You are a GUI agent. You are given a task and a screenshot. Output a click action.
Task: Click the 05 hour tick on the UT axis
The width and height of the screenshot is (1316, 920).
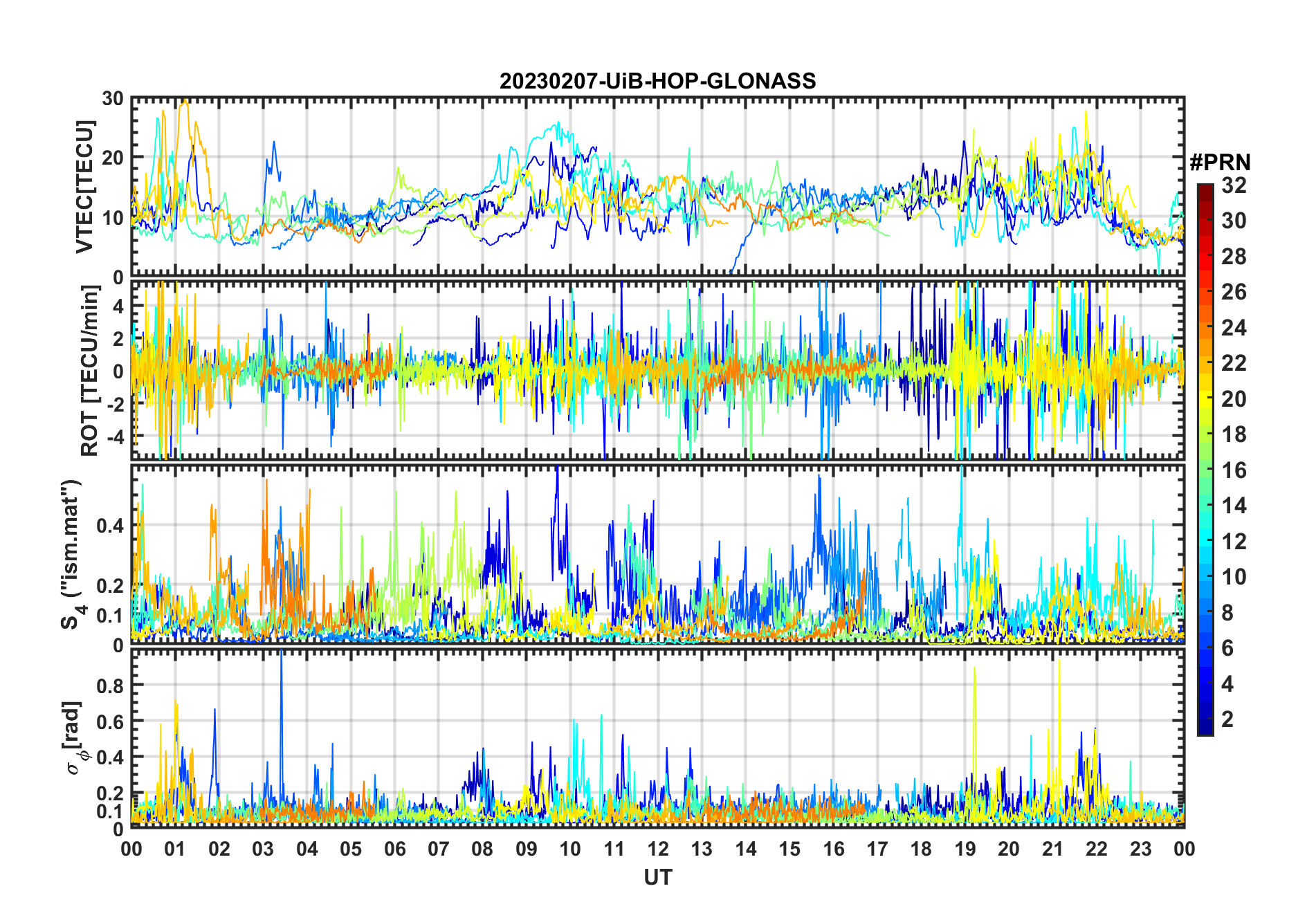coord(351,849)
